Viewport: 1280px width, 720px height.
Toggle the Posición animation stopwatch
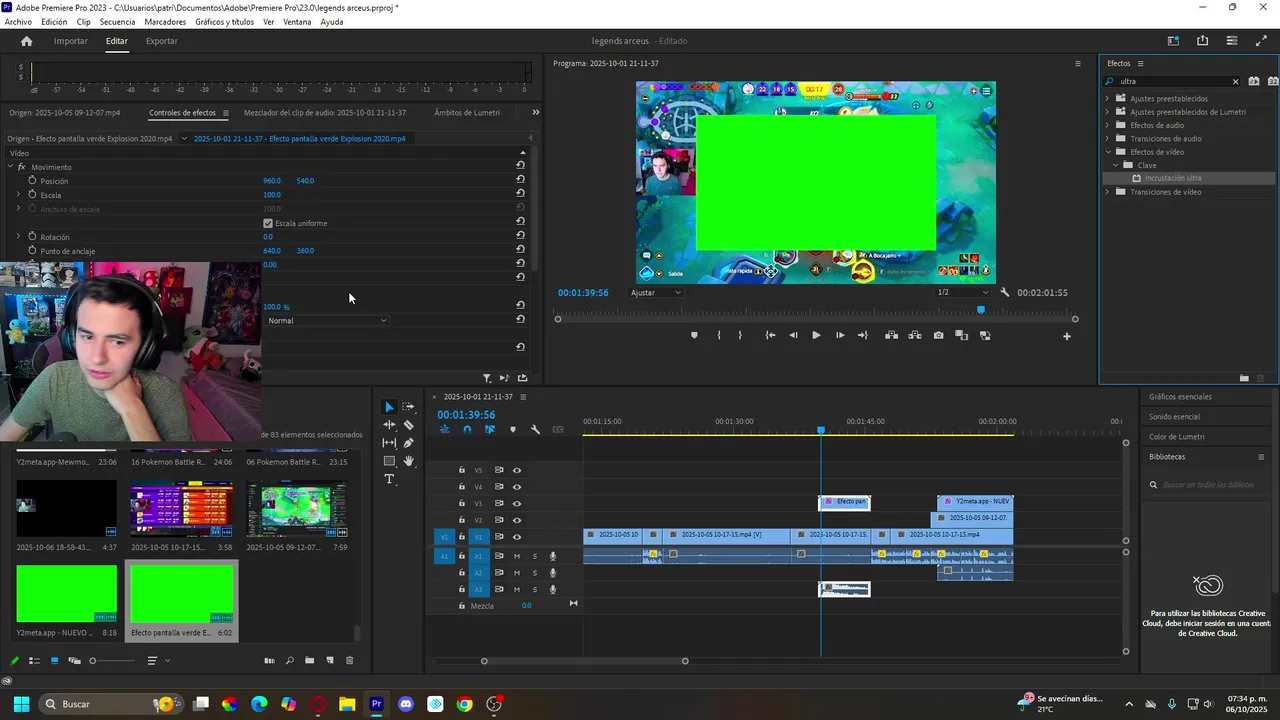[32, 180]
